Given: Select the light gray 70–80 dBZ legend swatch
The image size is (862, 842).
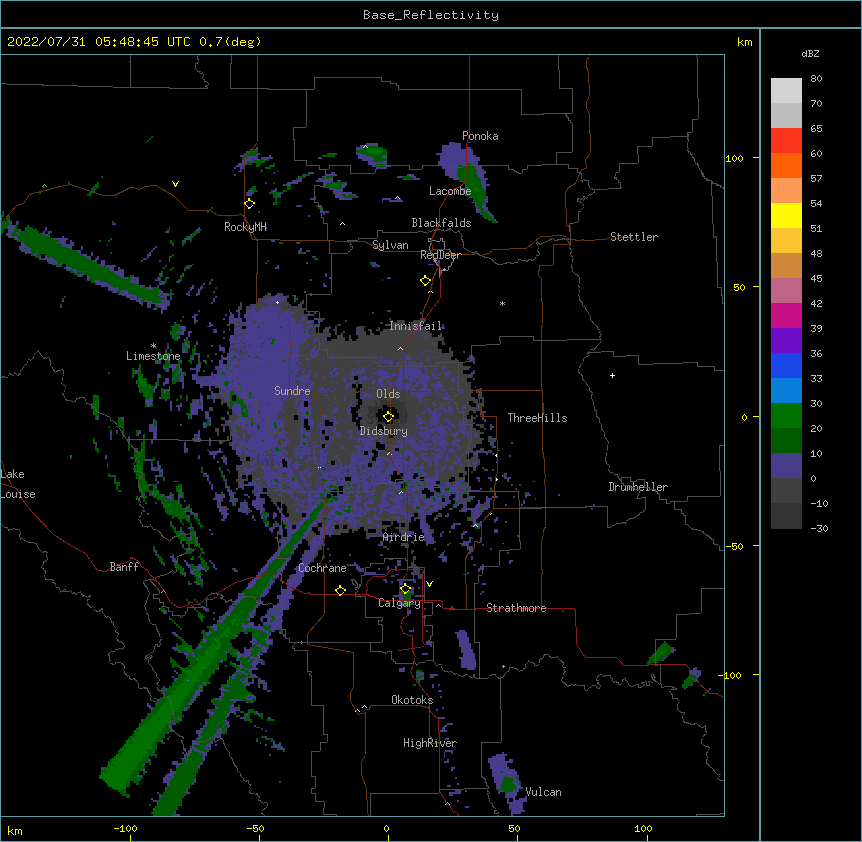Looking at the screenshot, I should pos(786,90).
